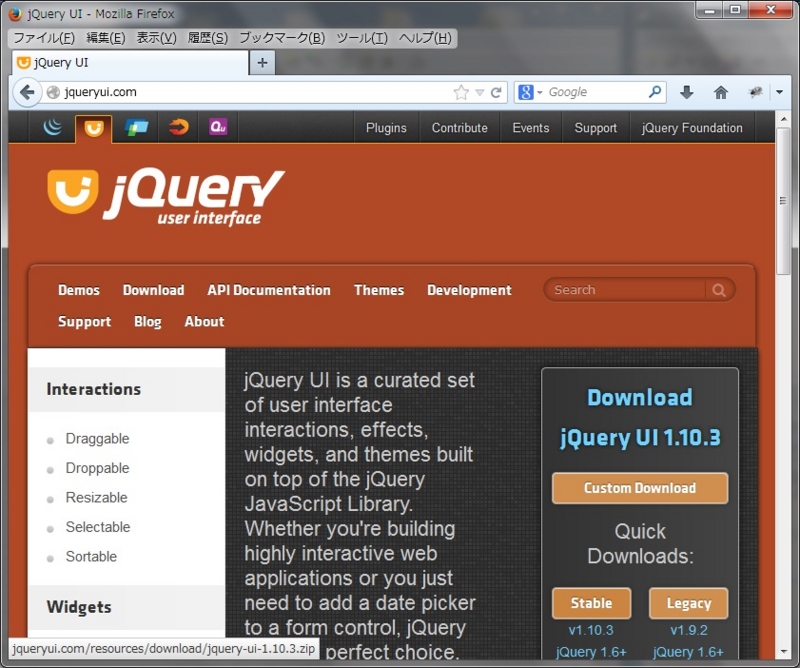
Task: Click the page vertical scrollbar thumb
Action: pyautogui.click(x=783, y=201)
